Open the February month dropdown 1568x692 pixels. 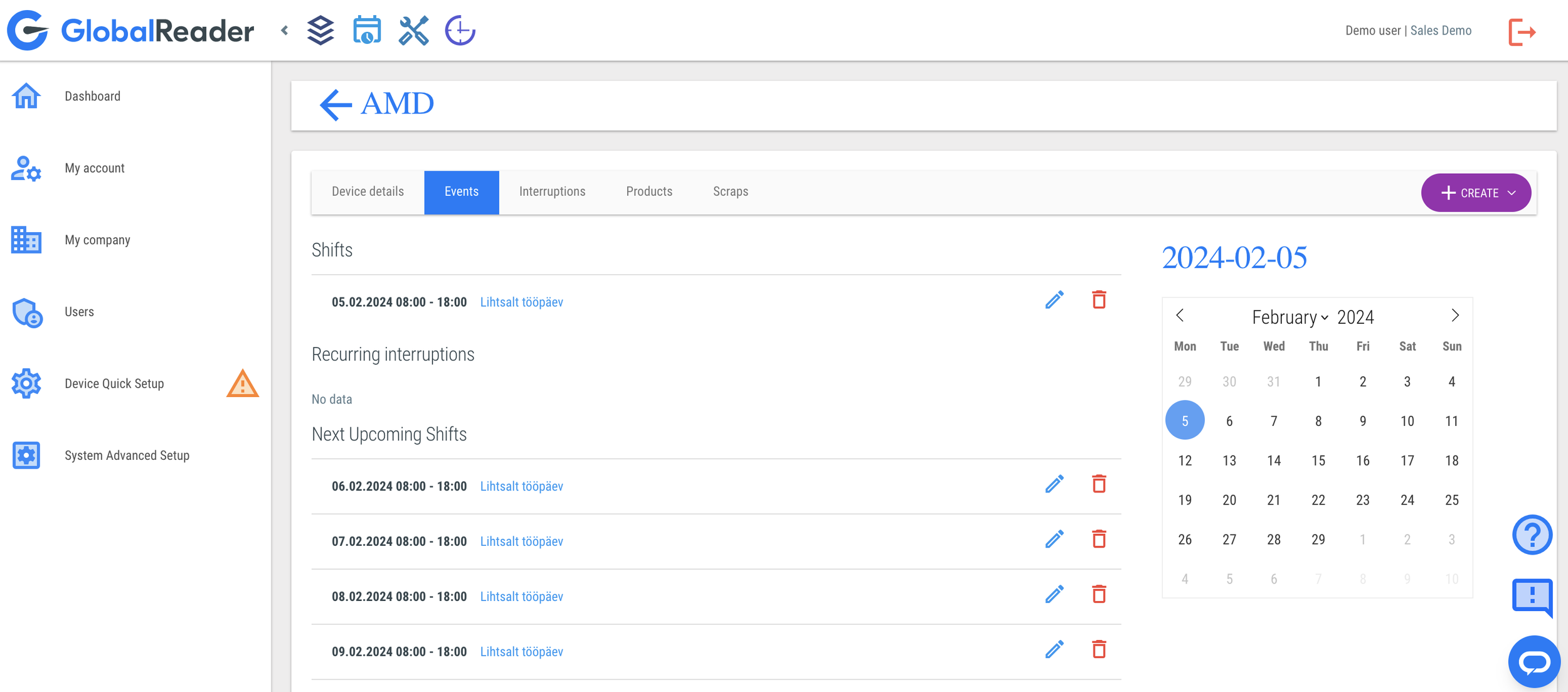[1290, 317]
